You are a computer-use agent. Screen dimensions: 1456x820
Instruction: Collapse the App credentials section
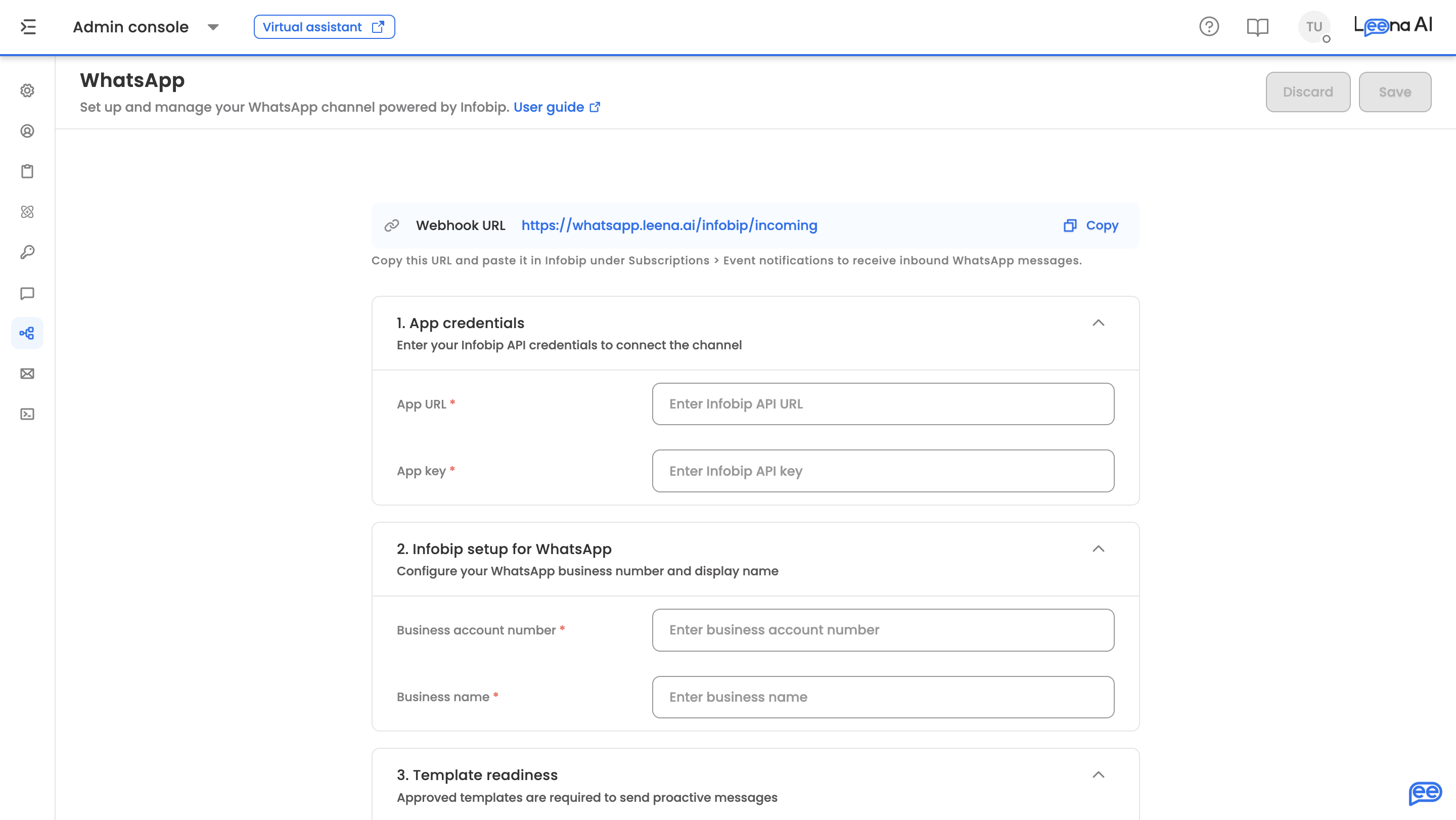[1098, 323]
